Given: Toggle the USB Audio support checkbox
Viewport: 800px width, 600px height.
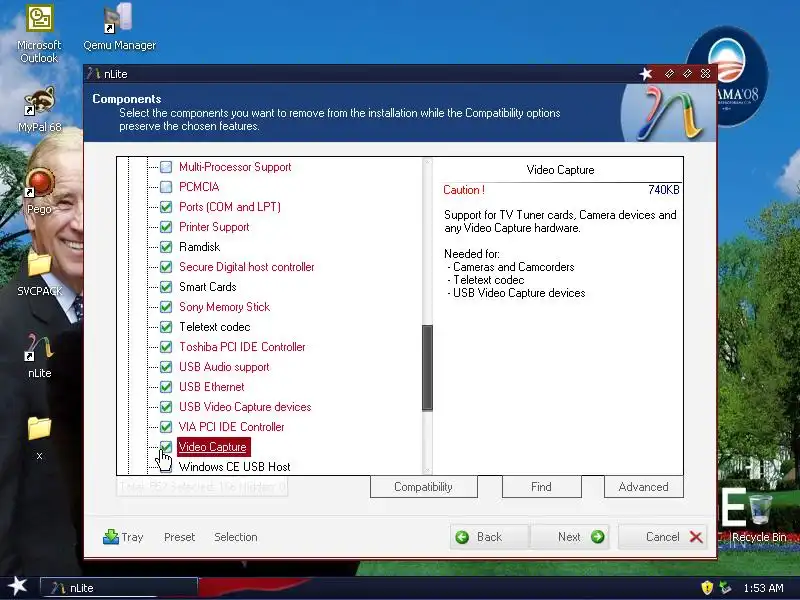Looking at the screenshot, I should (x=166, y=367).
